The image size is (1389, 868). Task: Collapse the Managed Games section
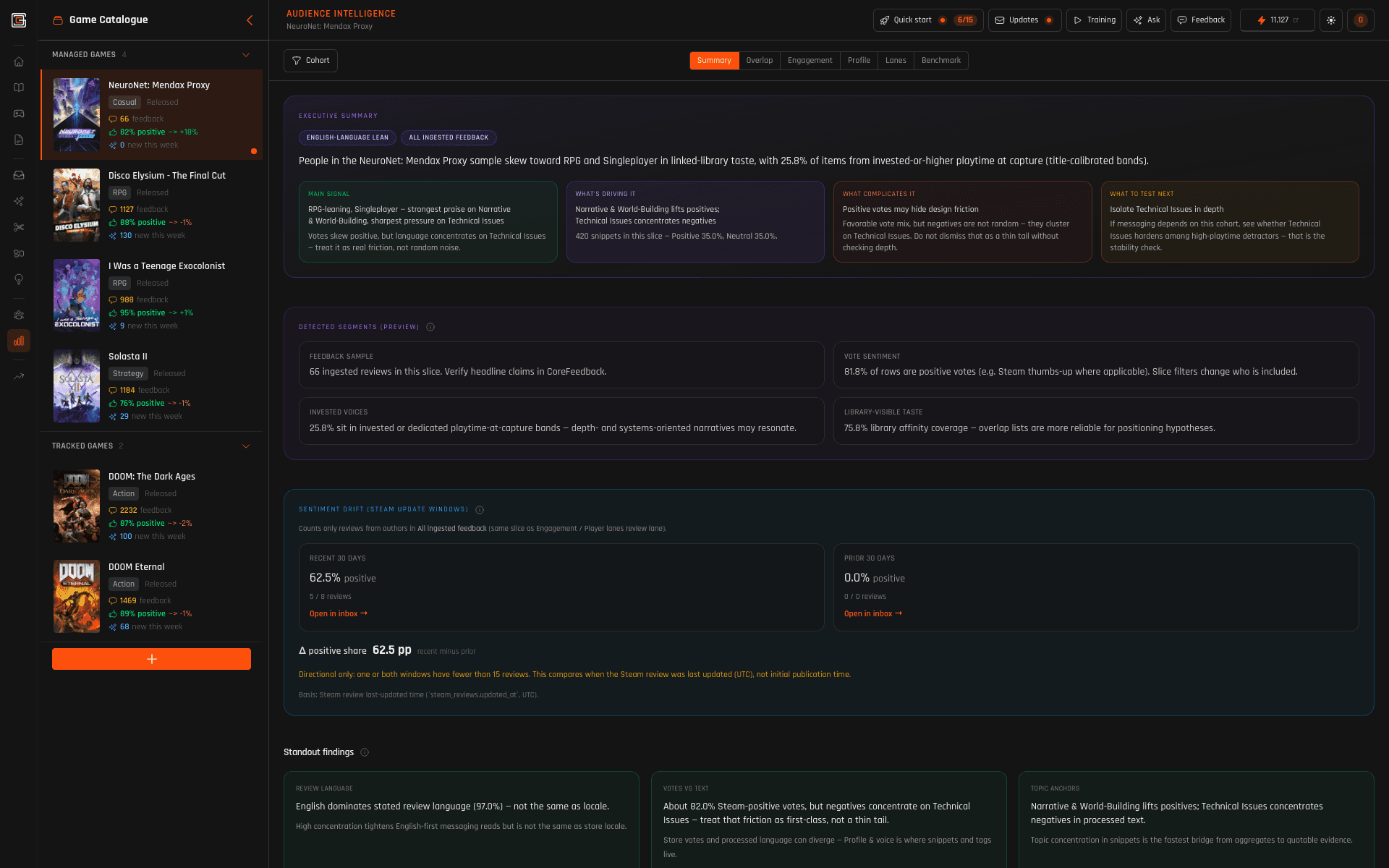tap(246, 55)
